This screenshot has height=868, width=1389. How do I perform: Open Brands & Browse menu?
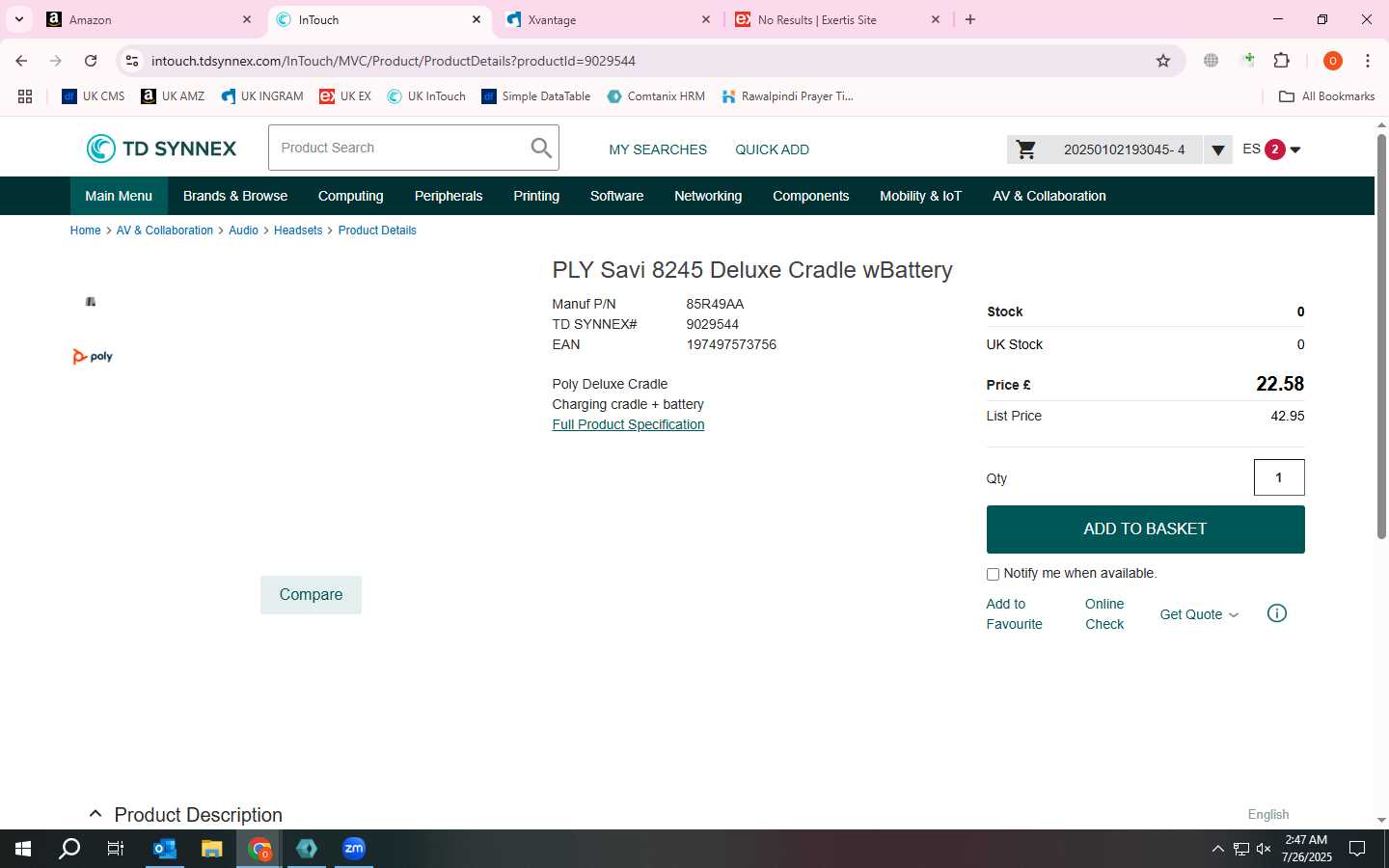tap(235, 196)
